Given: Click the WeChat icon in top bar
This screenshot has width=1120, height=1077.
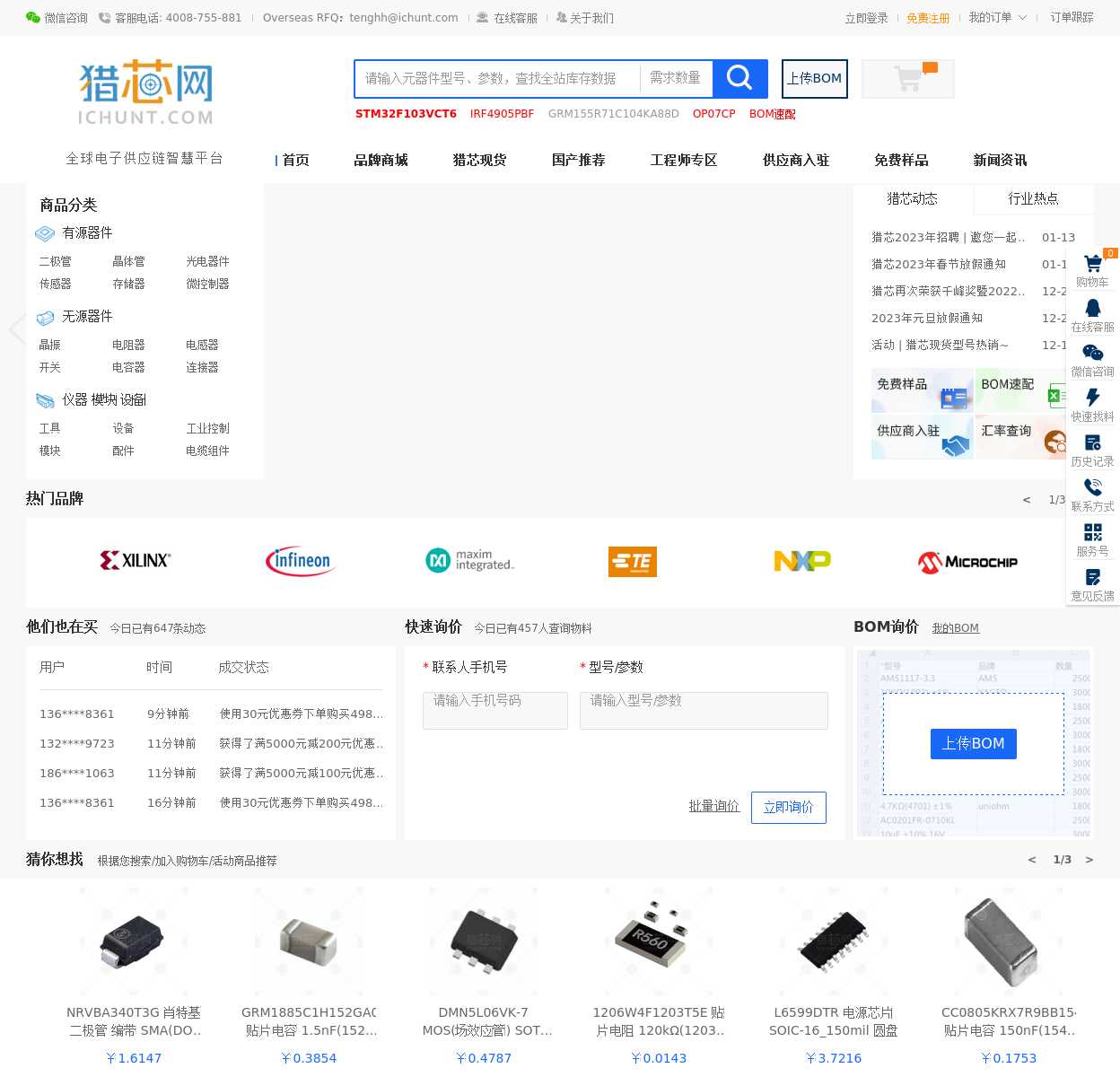Looking at the screenshot, I should point(33,17).
